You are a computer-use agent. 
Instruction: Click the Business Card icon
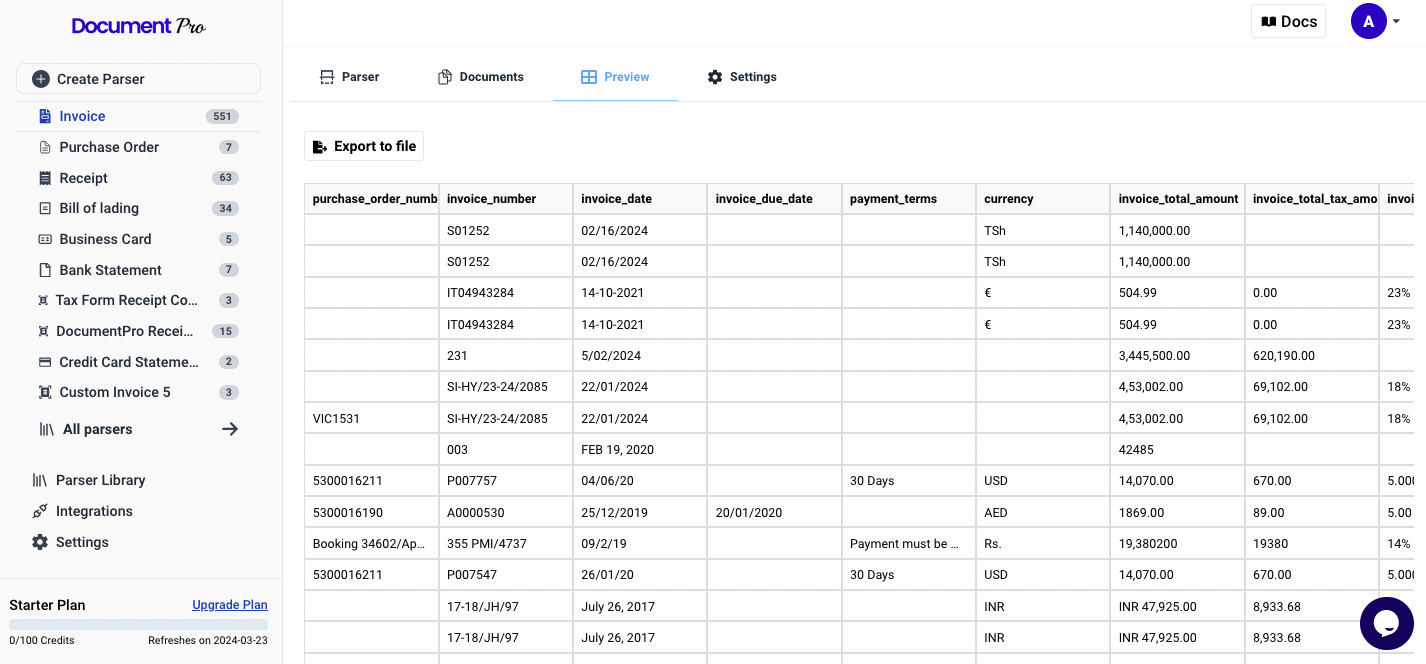(45, 240)
